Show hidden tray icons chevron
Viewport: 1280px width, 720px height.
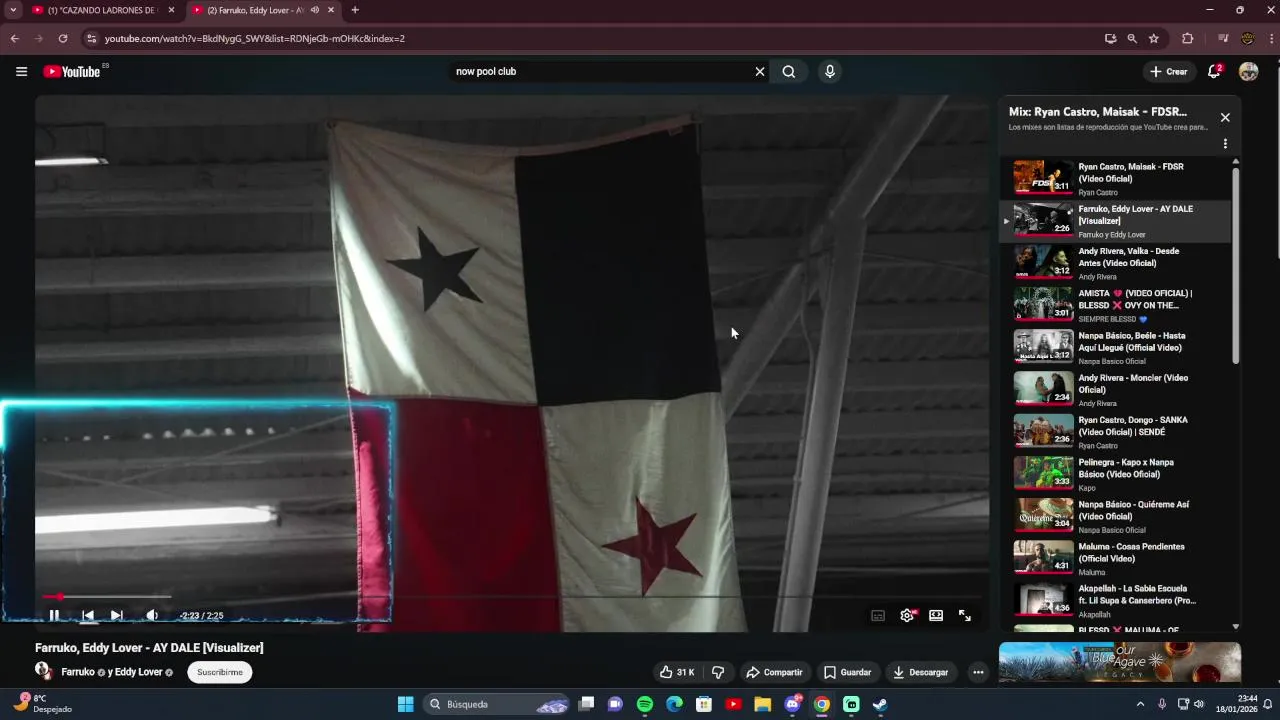pyautogui.click(x=1140, y=704)
